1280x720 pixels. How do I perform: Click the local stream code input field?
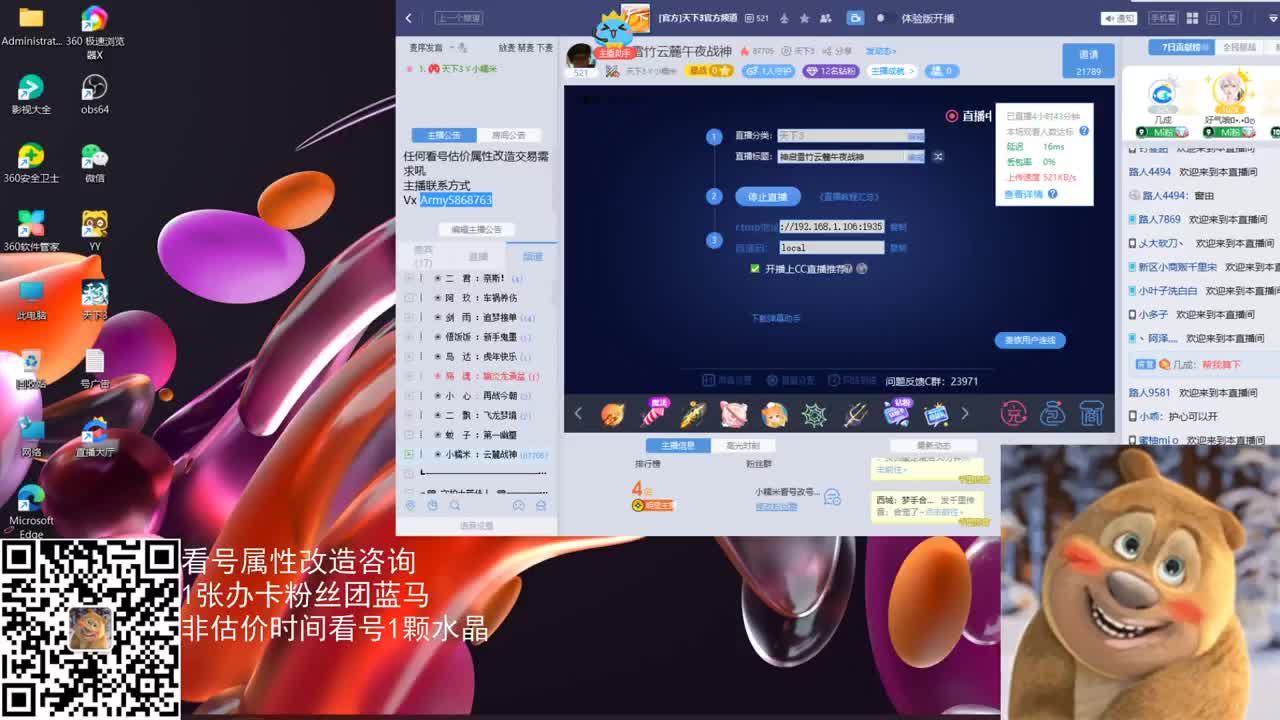[831, 246]
